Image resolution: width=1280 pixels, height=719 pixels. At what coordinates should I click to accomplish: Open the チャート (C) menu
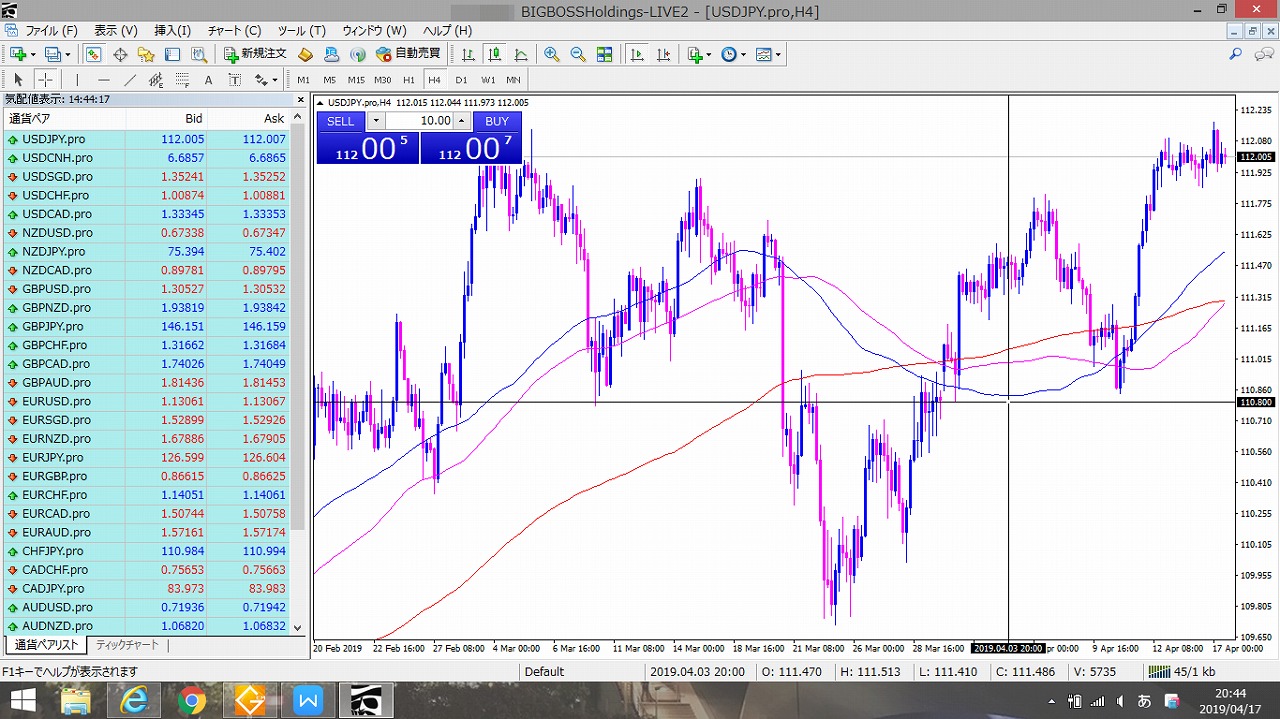[x=235, y=31]
